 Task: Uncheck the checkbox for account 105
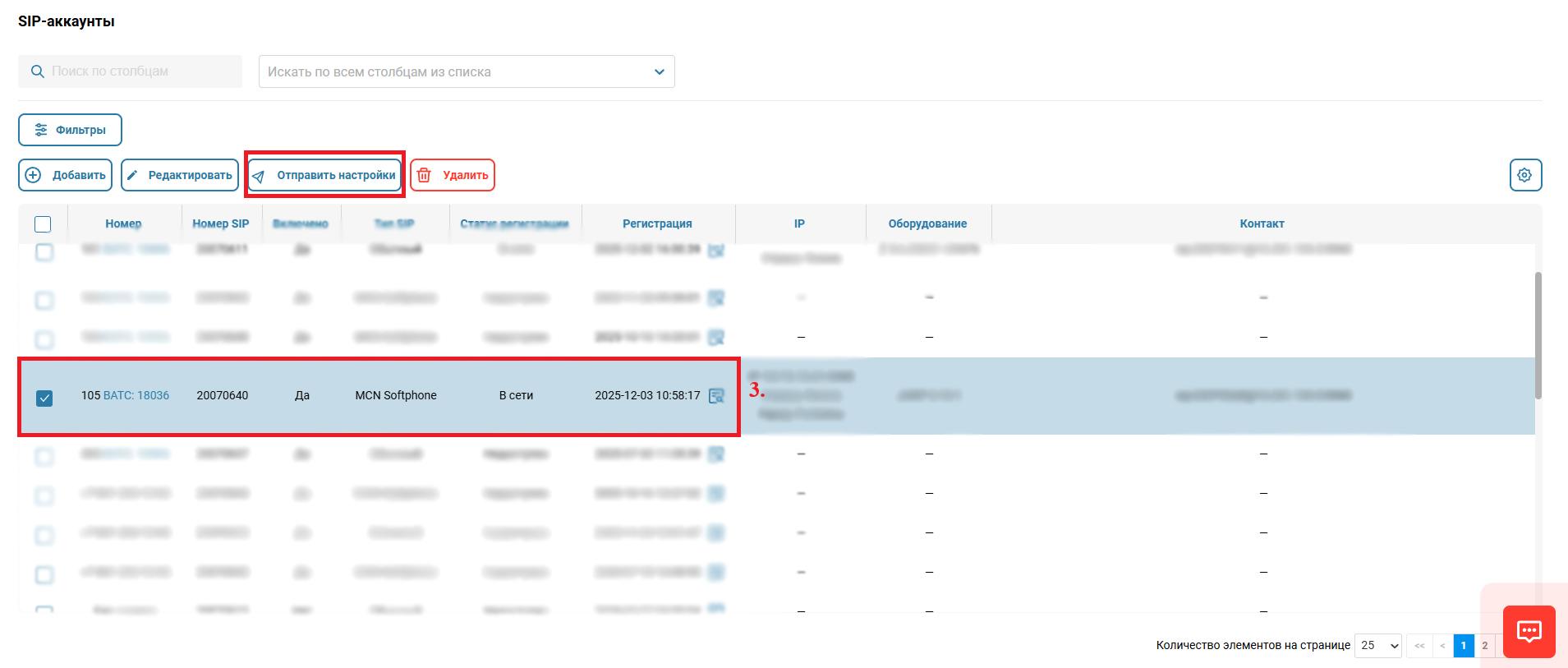pos(44,398)
